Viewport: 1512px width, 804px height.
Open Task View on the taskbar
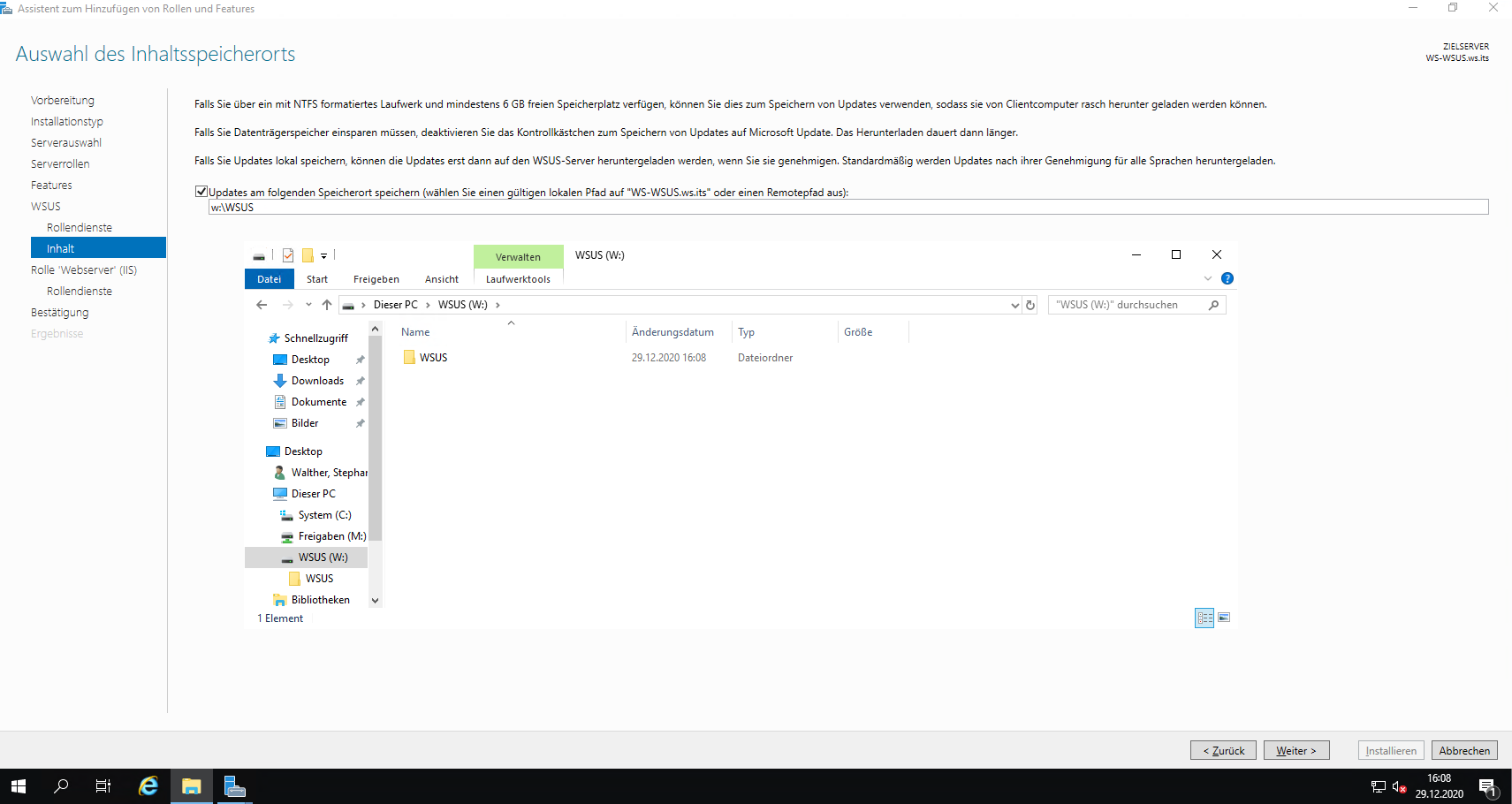[103, 786]
